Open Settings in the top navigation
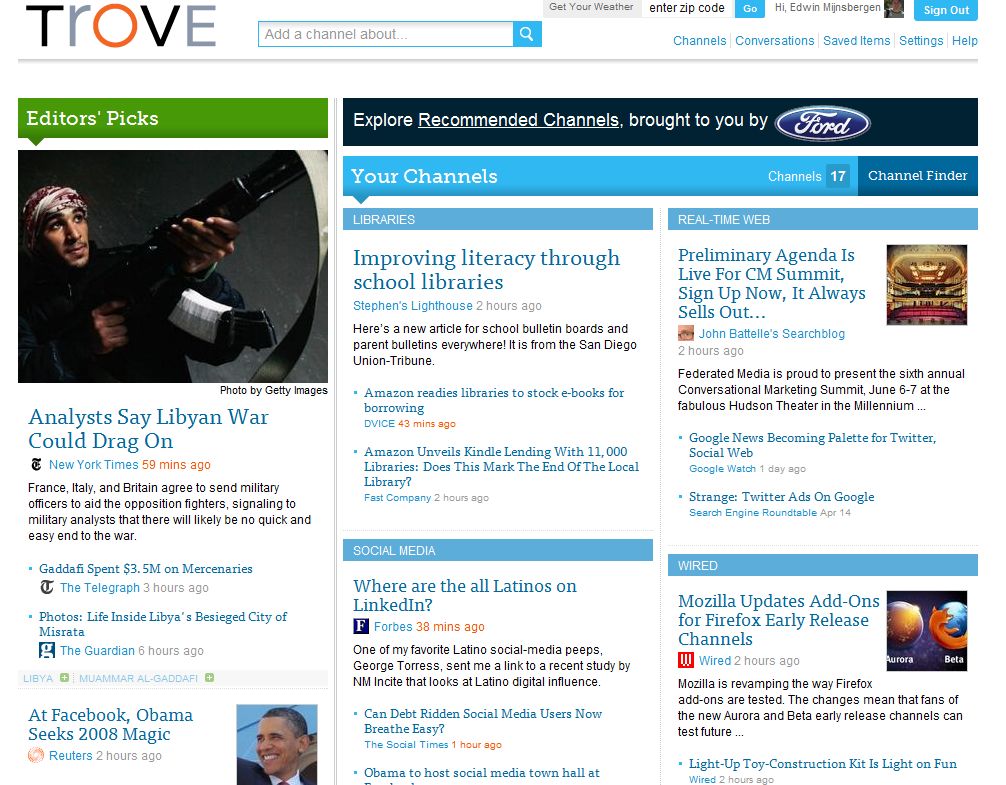 pos(921,40)
